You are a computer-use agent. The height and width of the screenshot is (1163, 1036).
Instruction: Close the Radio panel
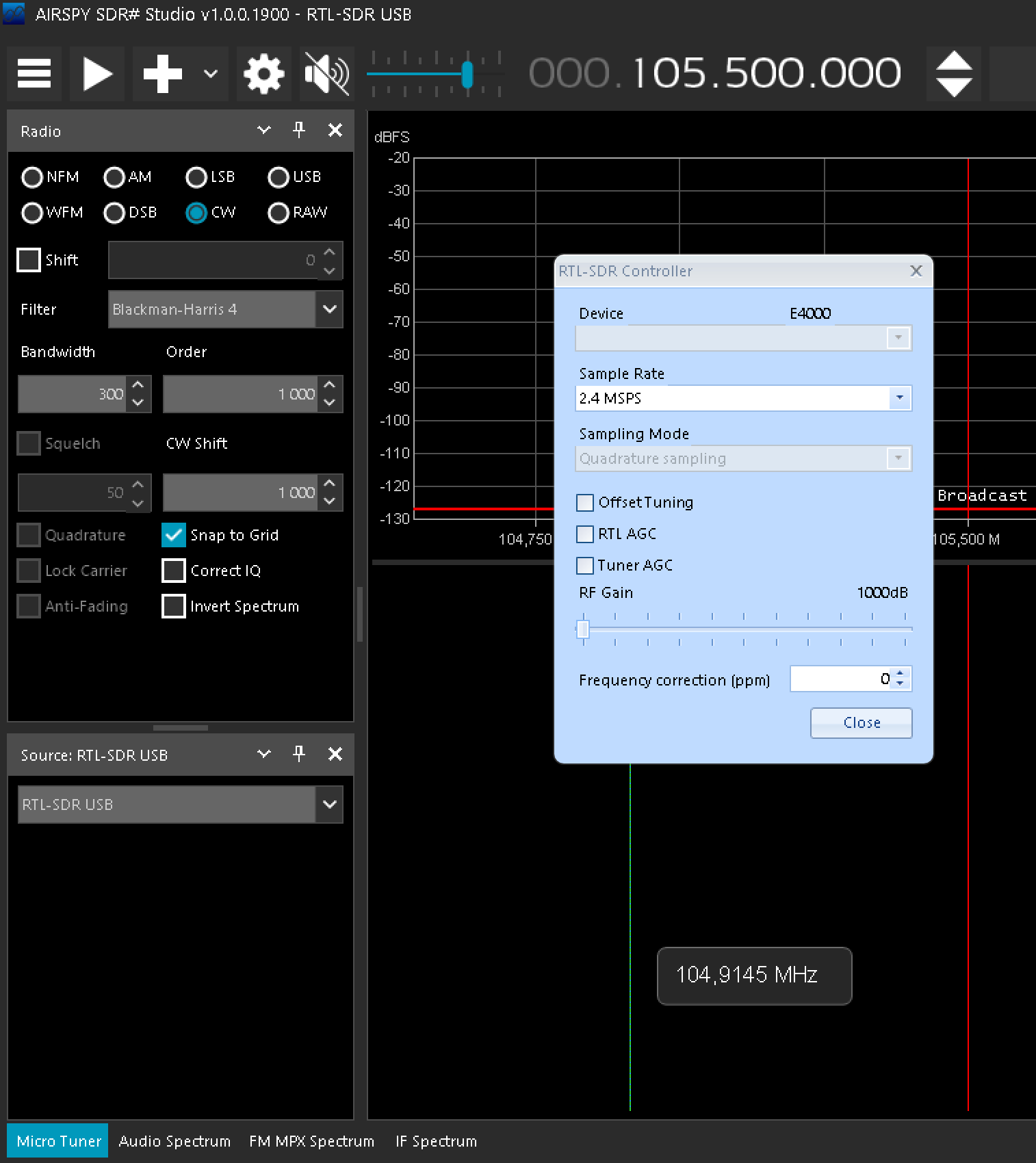pyautogui.click(x=335, y=130)
